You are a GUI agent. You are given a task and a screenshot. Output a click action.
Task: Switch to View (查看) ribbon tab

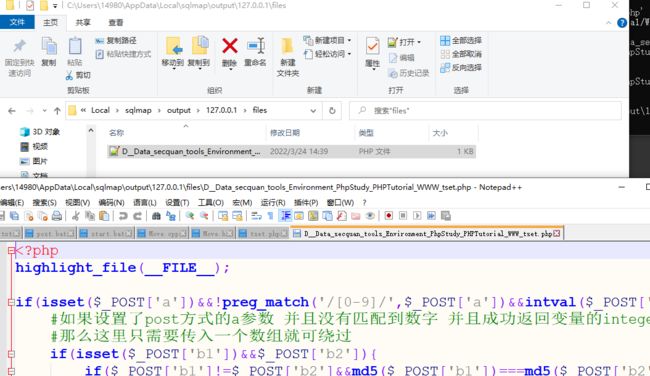(116, 22)
